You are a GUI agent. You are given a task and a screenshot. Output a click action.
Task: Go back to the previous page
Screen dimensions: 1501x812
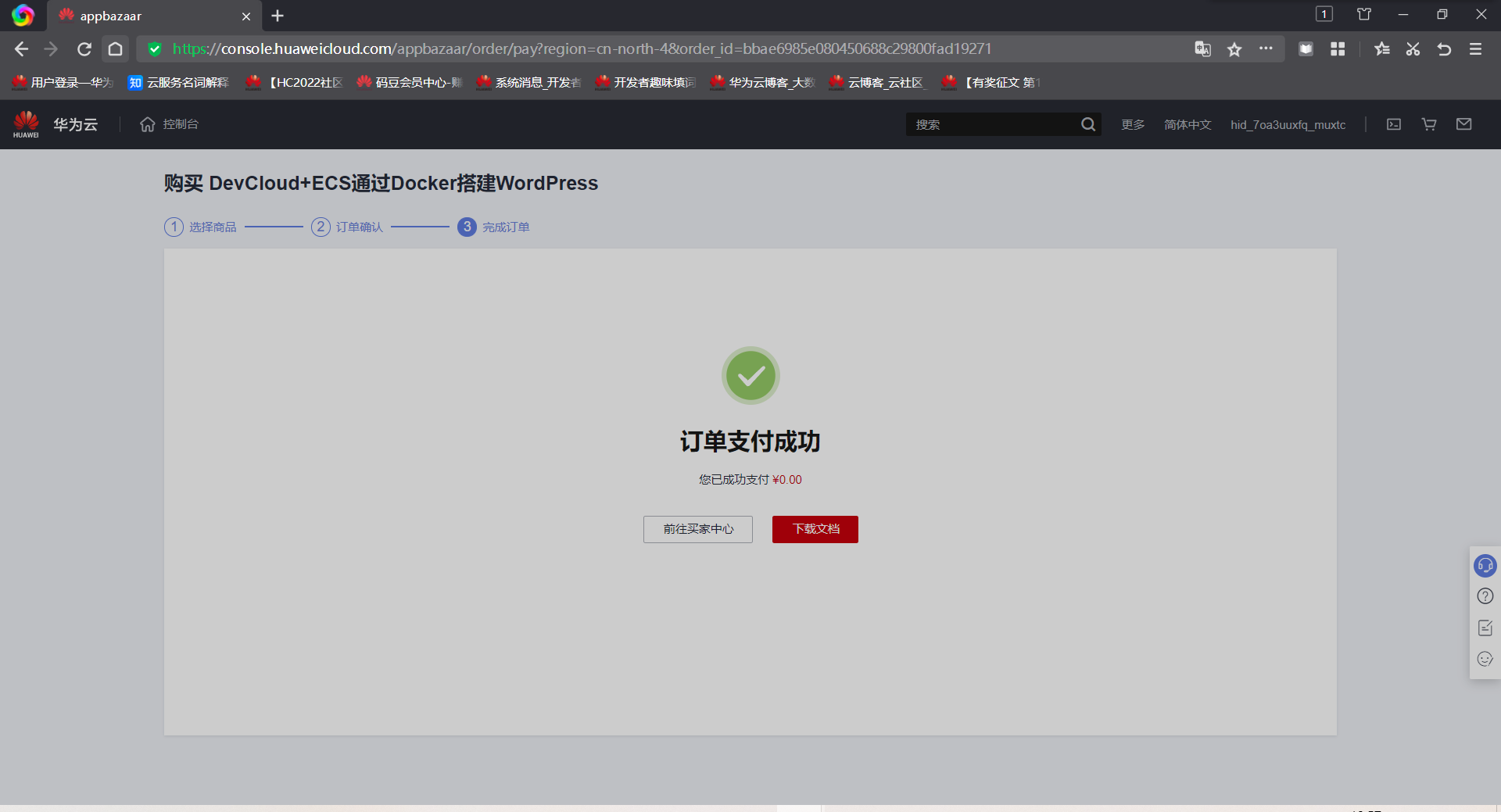point(21,49)
